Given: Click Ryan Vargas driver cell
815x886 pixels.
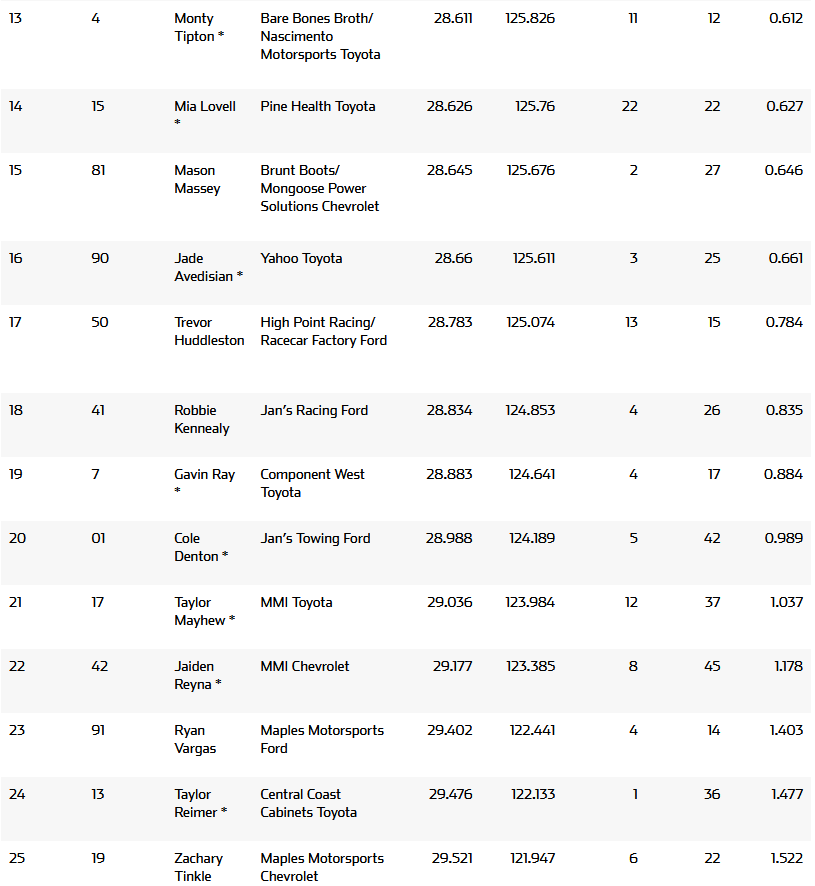Looking at the screenshot, I should tap(197, 739).
